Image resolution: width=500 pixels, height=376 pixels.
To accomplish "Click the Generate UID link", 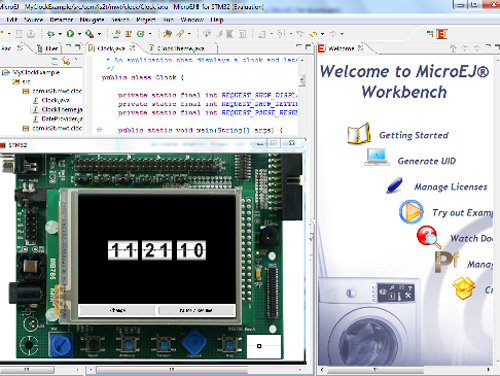I will [426, 161].
